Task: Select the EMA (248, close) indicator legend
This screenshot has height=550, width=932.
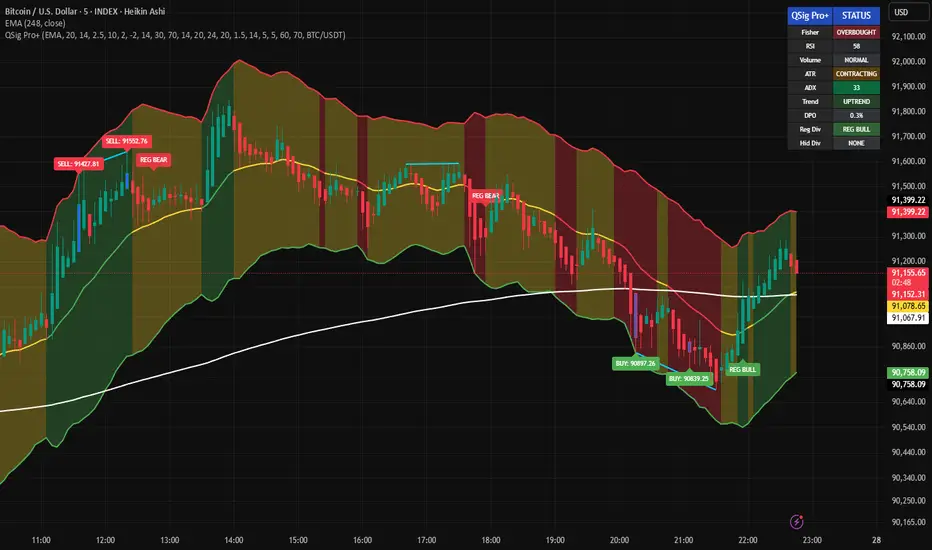Action: (35, 23)
